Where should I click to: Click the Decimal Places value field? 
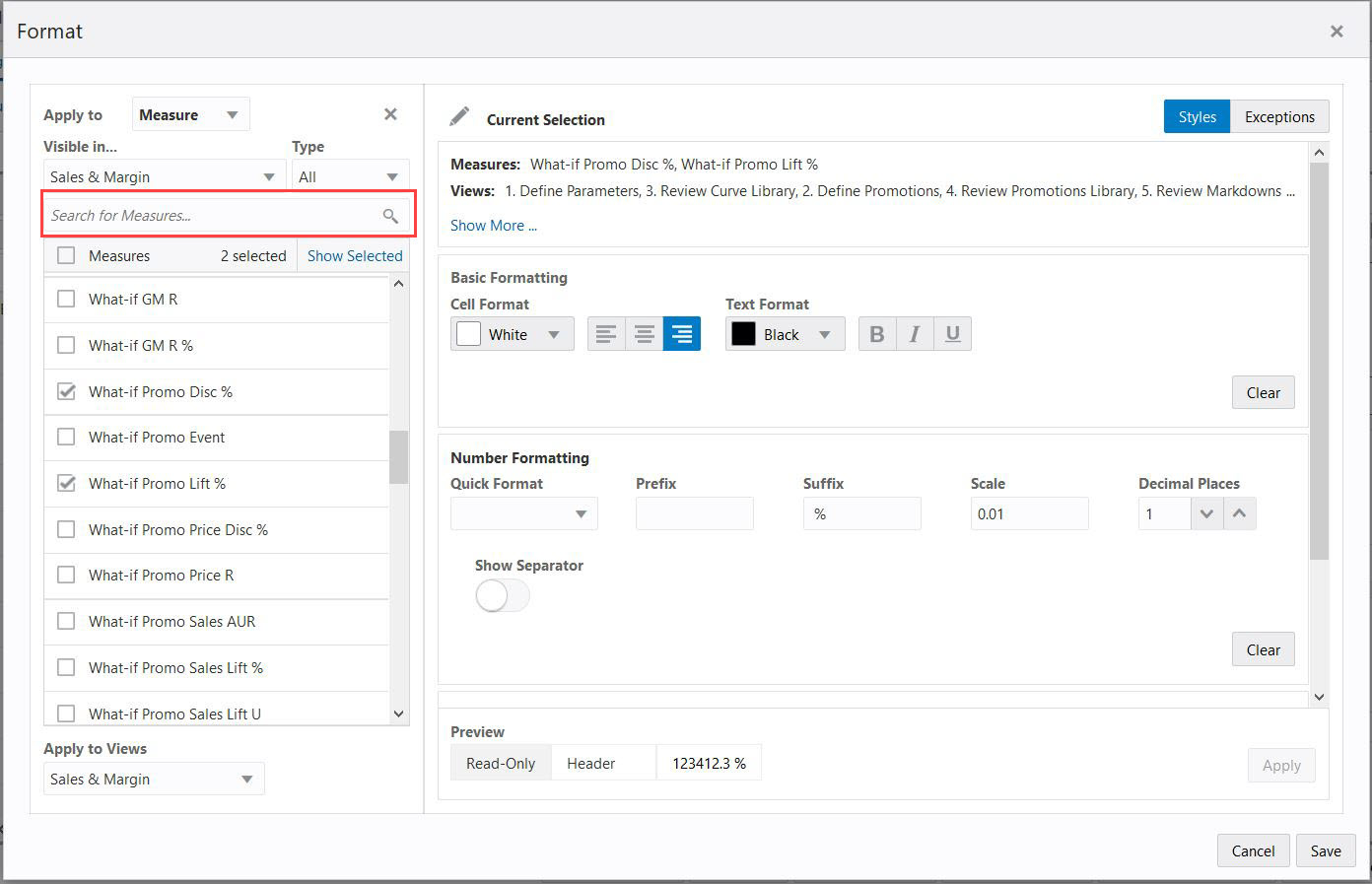1164,513
